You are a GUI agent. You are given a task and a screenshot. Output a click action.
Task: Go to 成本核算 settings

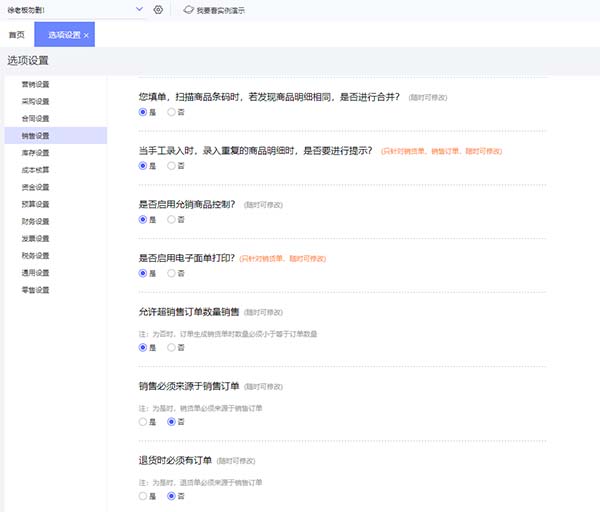click(x=36, y=170)
